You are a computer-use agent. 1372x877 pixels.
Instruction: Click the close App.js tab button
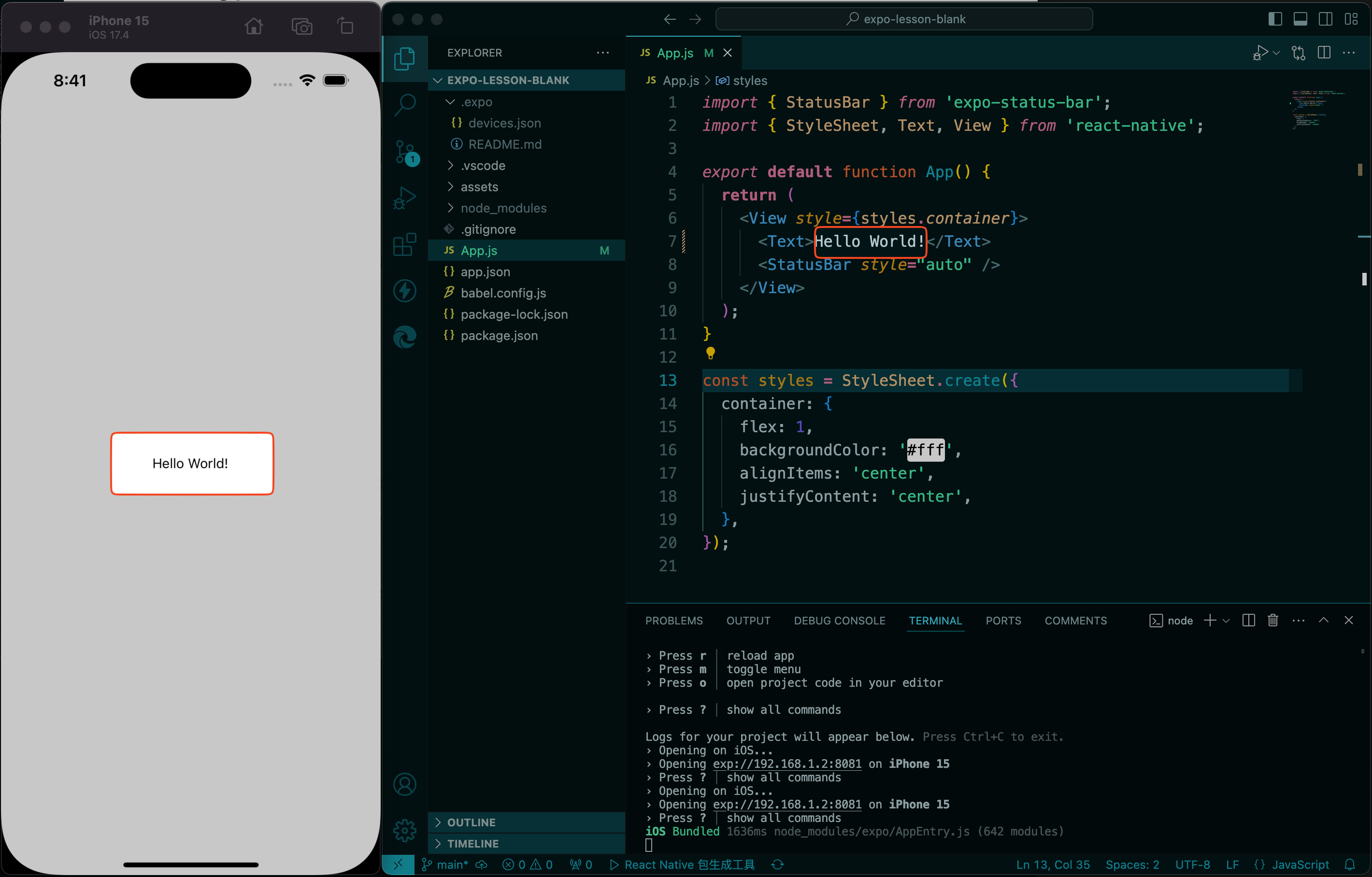tap(727, 53)
